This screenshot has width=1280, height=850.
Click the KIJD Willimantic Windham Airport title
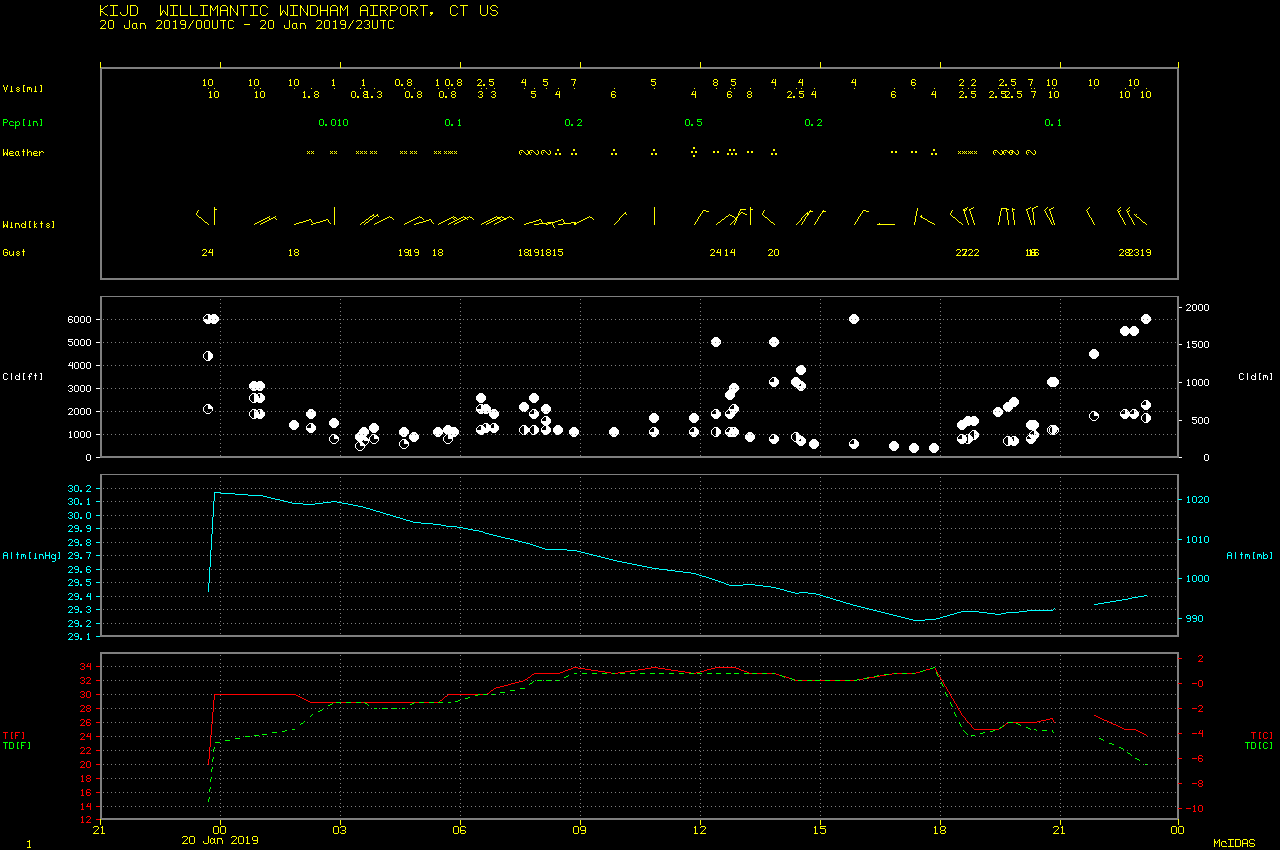pyautogui.click(x=299, y=11)
